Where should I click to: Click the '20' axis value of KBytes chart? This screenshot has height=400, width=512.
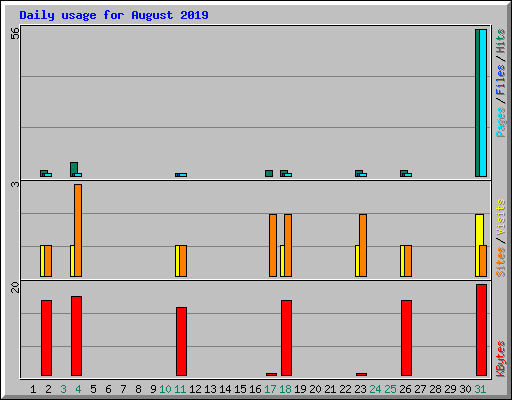pos(15,287)
